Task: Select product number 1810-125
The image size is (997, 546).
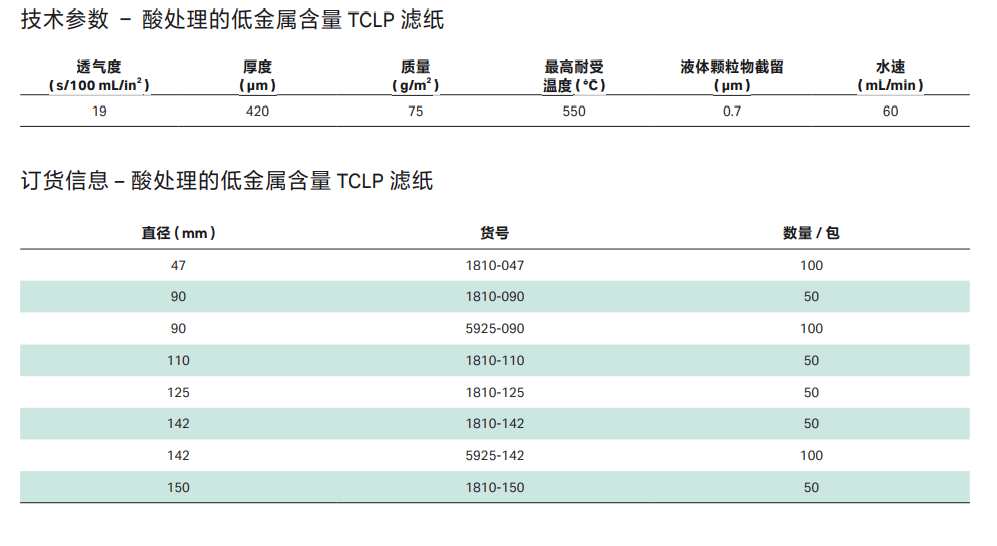Action: coord(495,393)
